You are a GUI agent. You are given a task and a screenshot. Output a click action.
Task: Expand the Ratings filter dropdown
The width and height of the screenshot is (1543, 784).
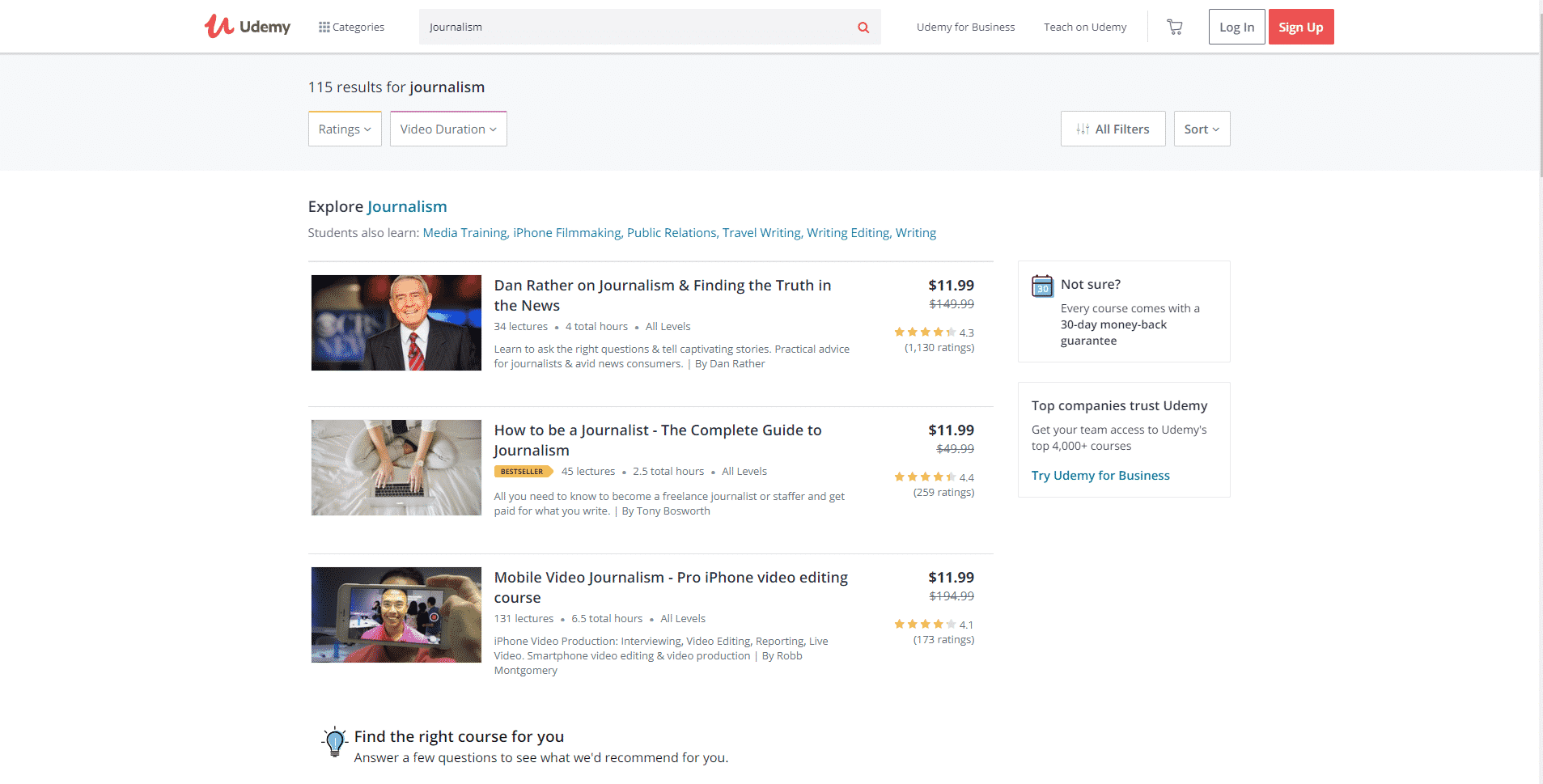click(345, 129)
